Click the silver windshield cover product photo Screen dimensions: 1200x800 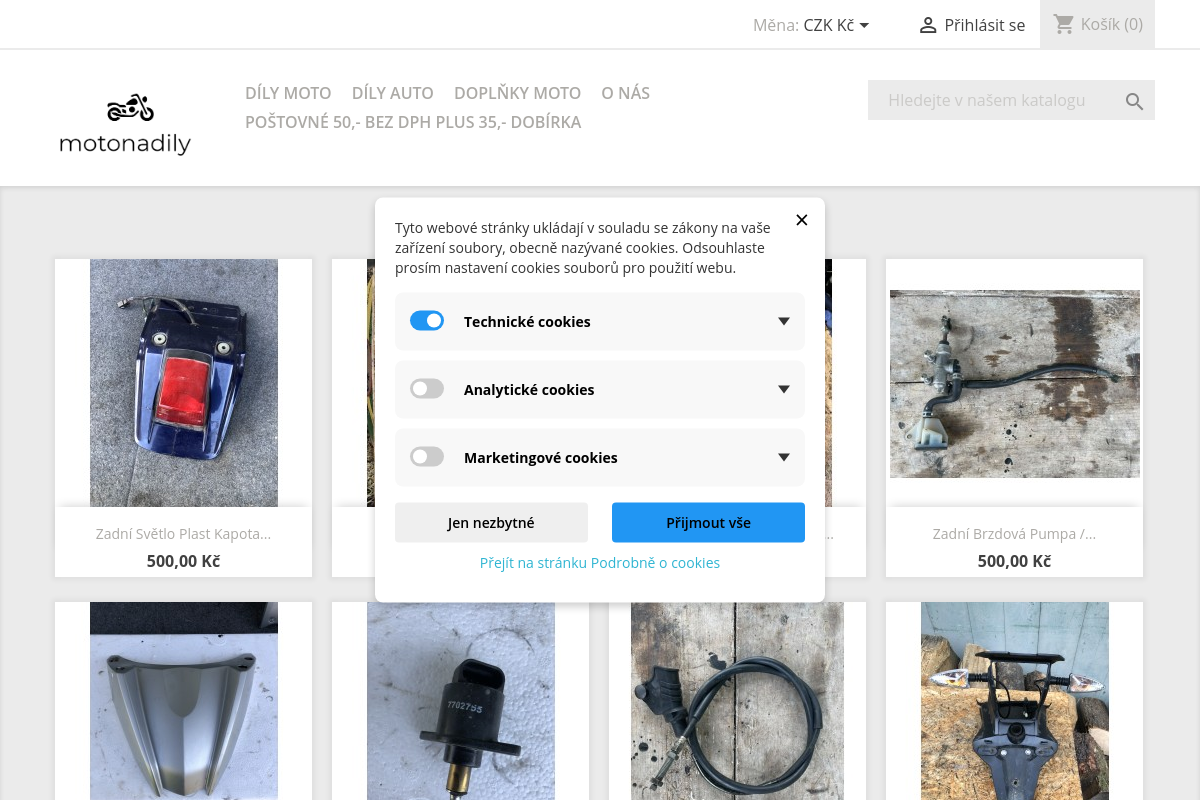184,701
